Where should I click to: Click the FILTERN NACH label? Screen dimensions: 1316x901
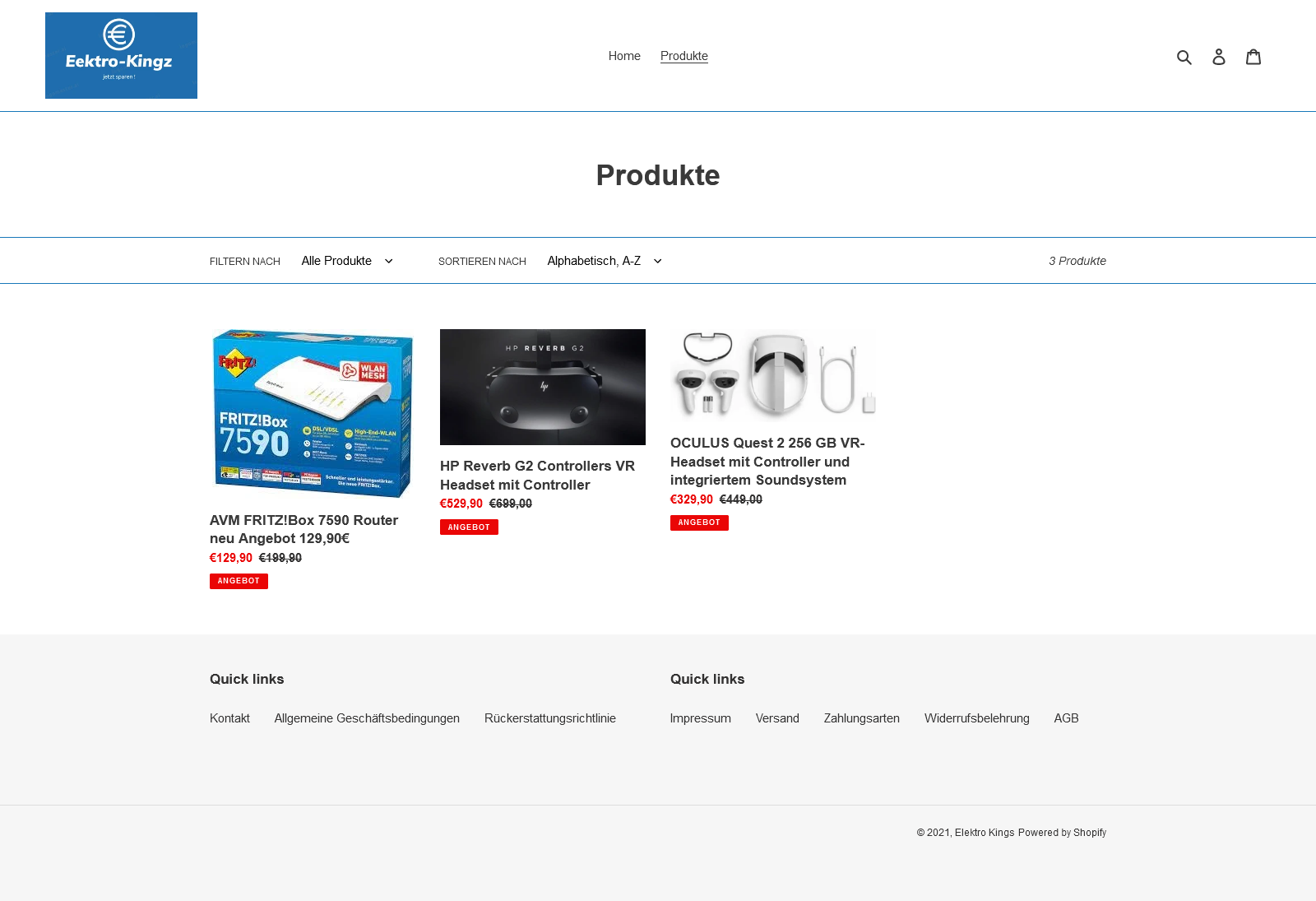245,262
